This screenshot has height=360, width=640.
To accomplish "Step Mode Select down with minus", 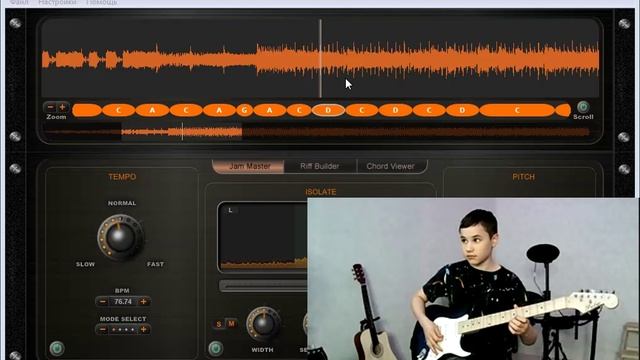I will [x=103, y=329].
